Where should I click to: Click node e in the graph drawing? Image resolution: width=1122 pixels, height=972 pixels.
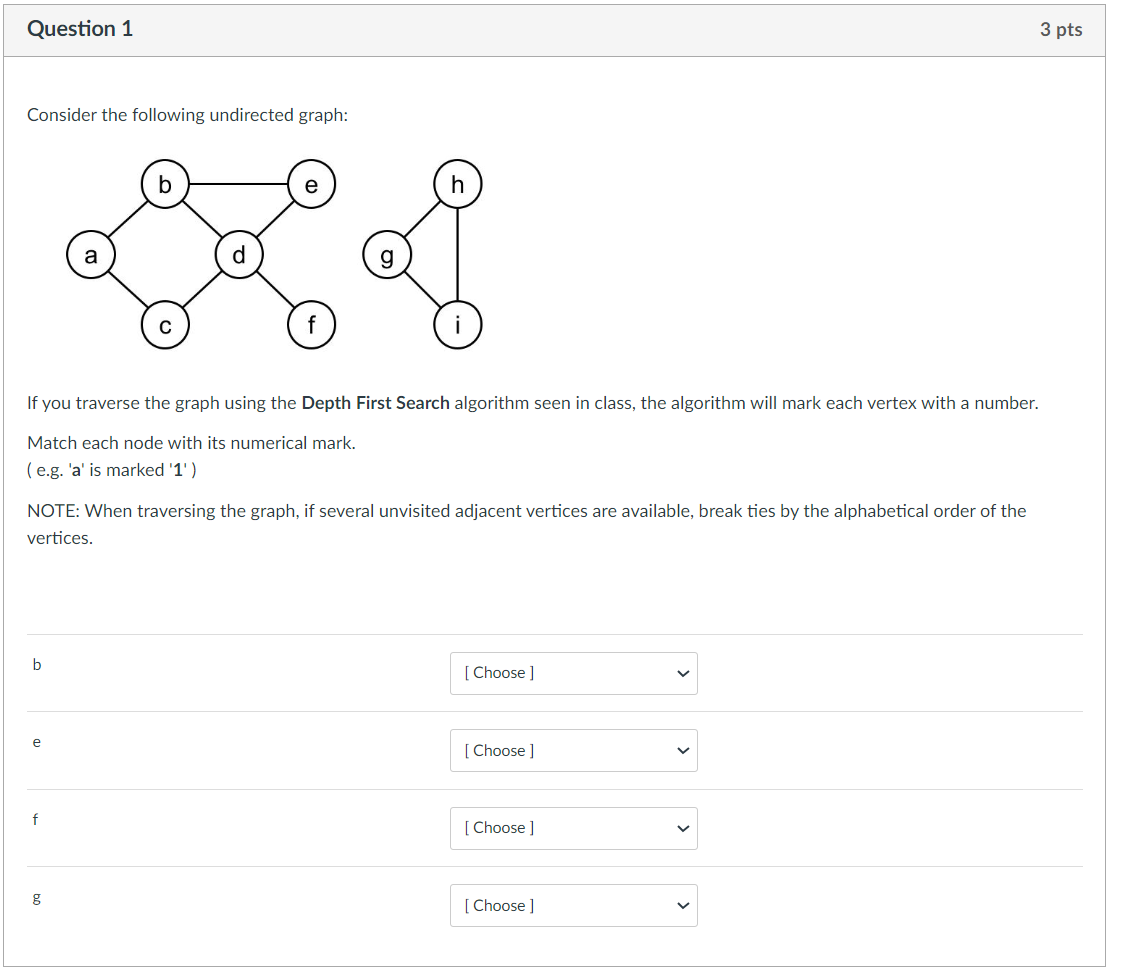[x=311, y=184]
